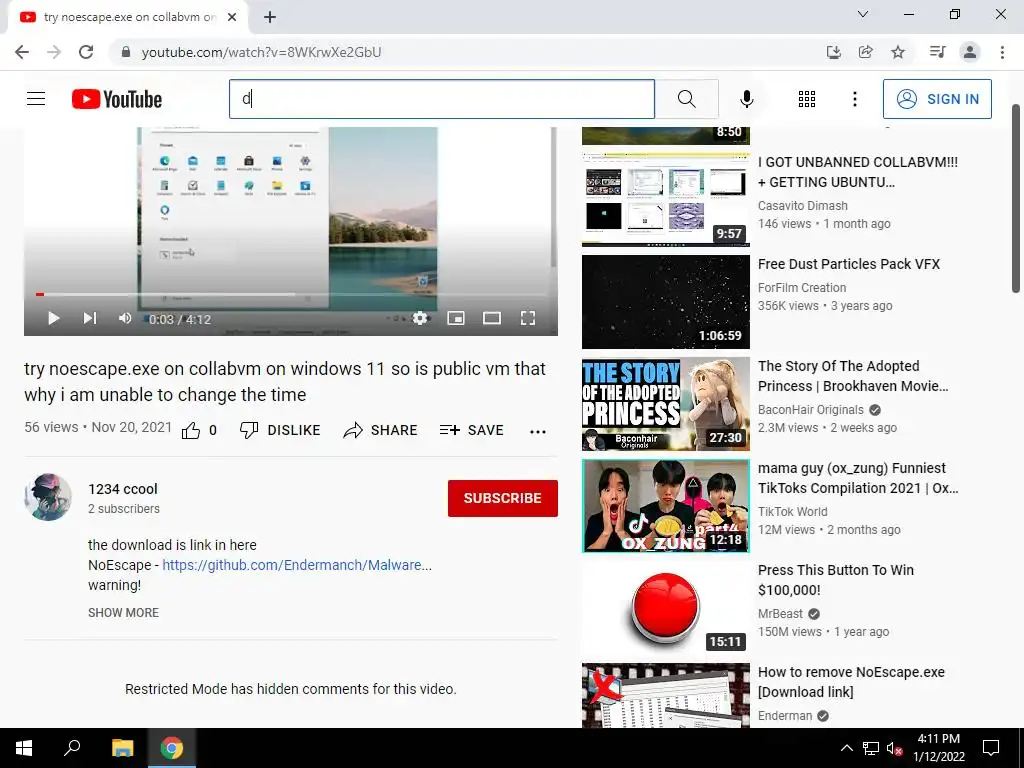Bookmark this tab with star

tap(898, 52)
